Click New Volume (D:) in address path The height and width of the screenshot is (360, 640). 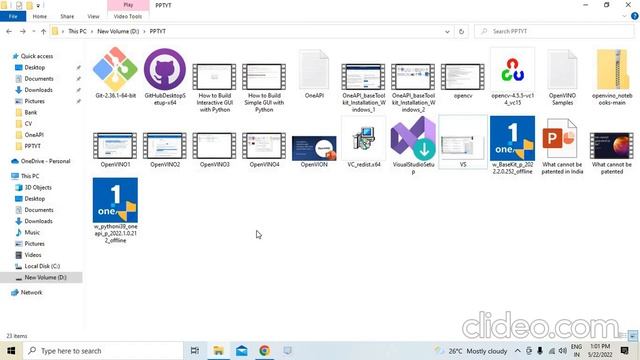[x=118, y=31]
